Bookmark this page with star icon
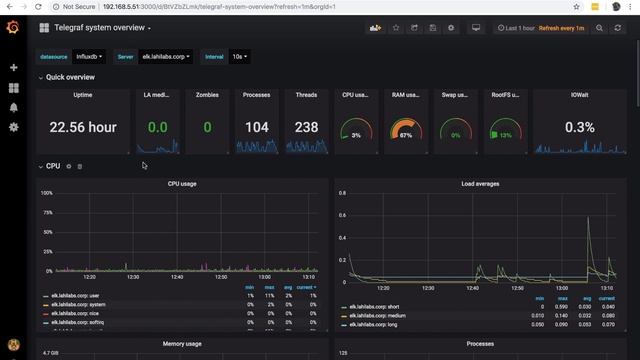Screen dimensions: 640x360 (576, 7)
